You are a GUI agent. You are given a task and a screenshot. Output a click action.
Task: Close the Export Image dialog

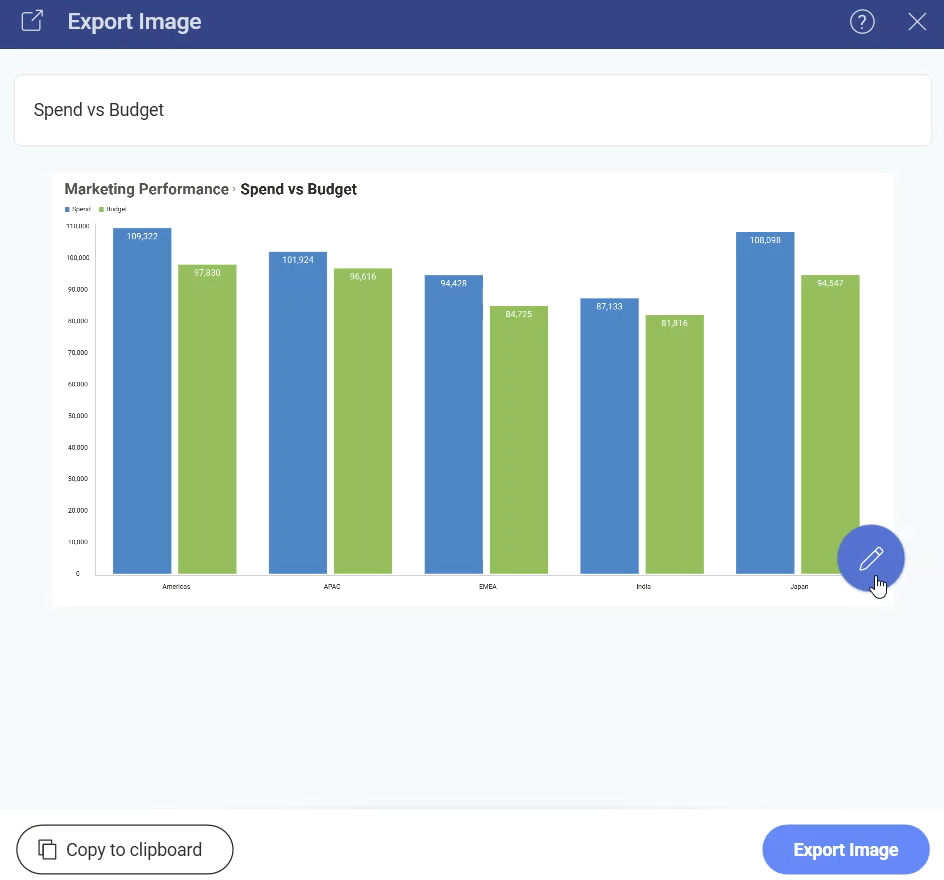point(917,22)
